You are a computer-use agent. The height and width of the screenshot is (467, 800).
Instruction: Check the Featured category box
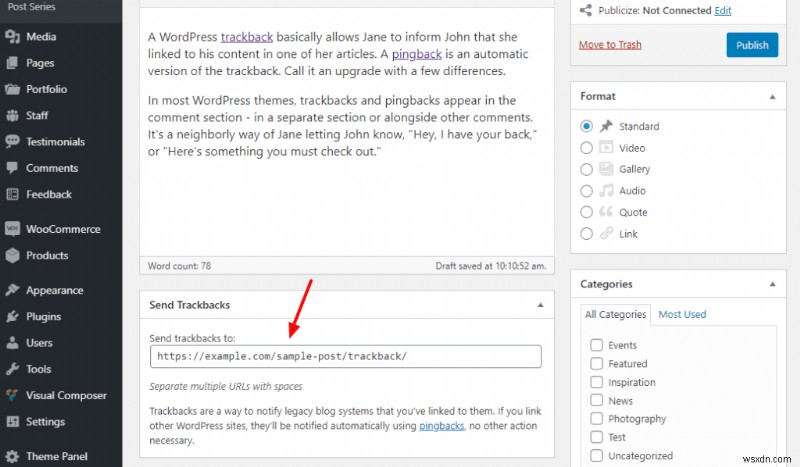coord(596,363)
